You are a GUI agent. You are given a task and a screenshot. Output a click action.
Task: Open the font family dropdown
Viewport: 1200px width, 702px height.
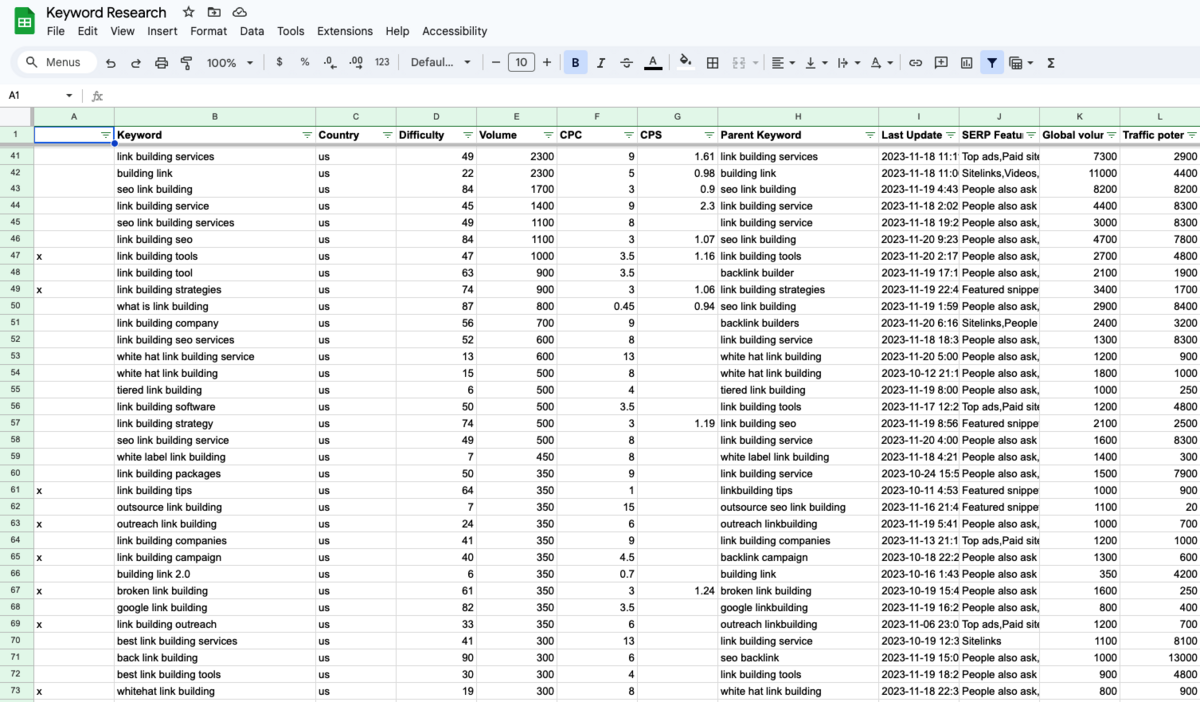440,63
